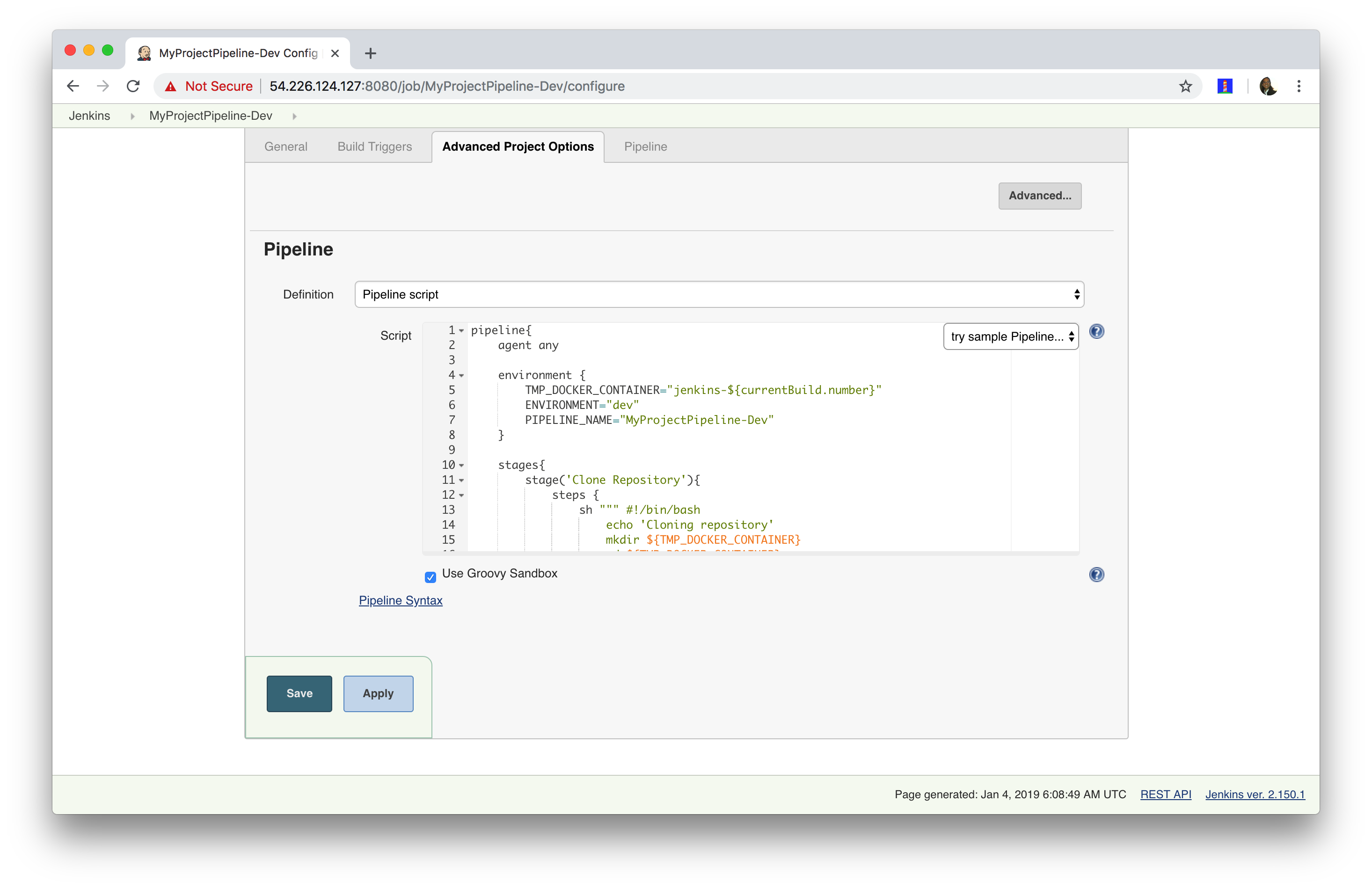The width and height of the screenshot is (1372, 889).
Task: Click the Pipeline section heading
Action: click(x=298, y=250)
